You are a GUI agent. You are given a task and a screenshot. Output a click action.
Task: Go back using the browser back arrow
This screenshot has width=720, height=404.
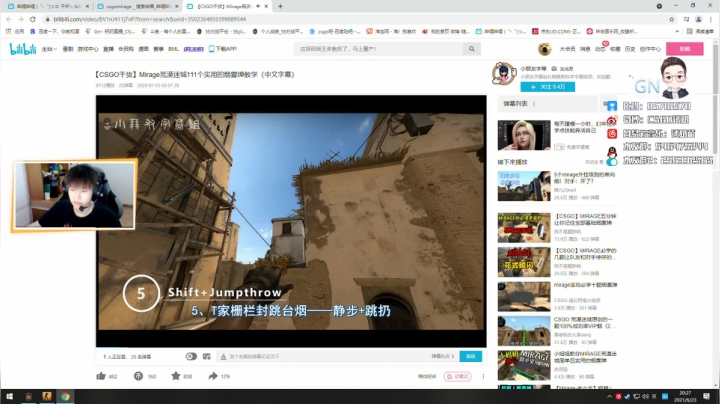point(9,19)
